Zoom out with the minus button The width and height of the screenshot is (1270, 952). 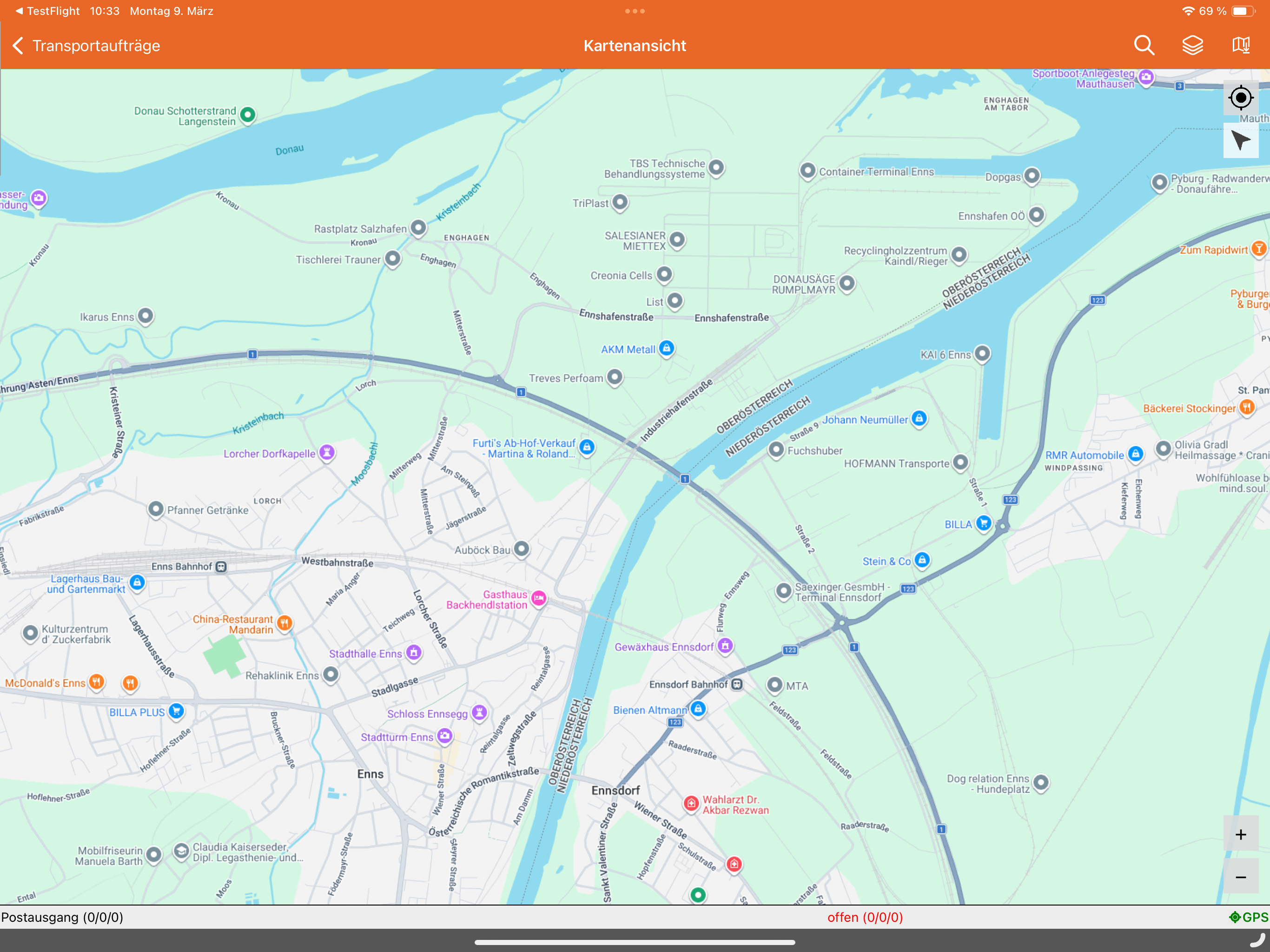point(1241,877)
